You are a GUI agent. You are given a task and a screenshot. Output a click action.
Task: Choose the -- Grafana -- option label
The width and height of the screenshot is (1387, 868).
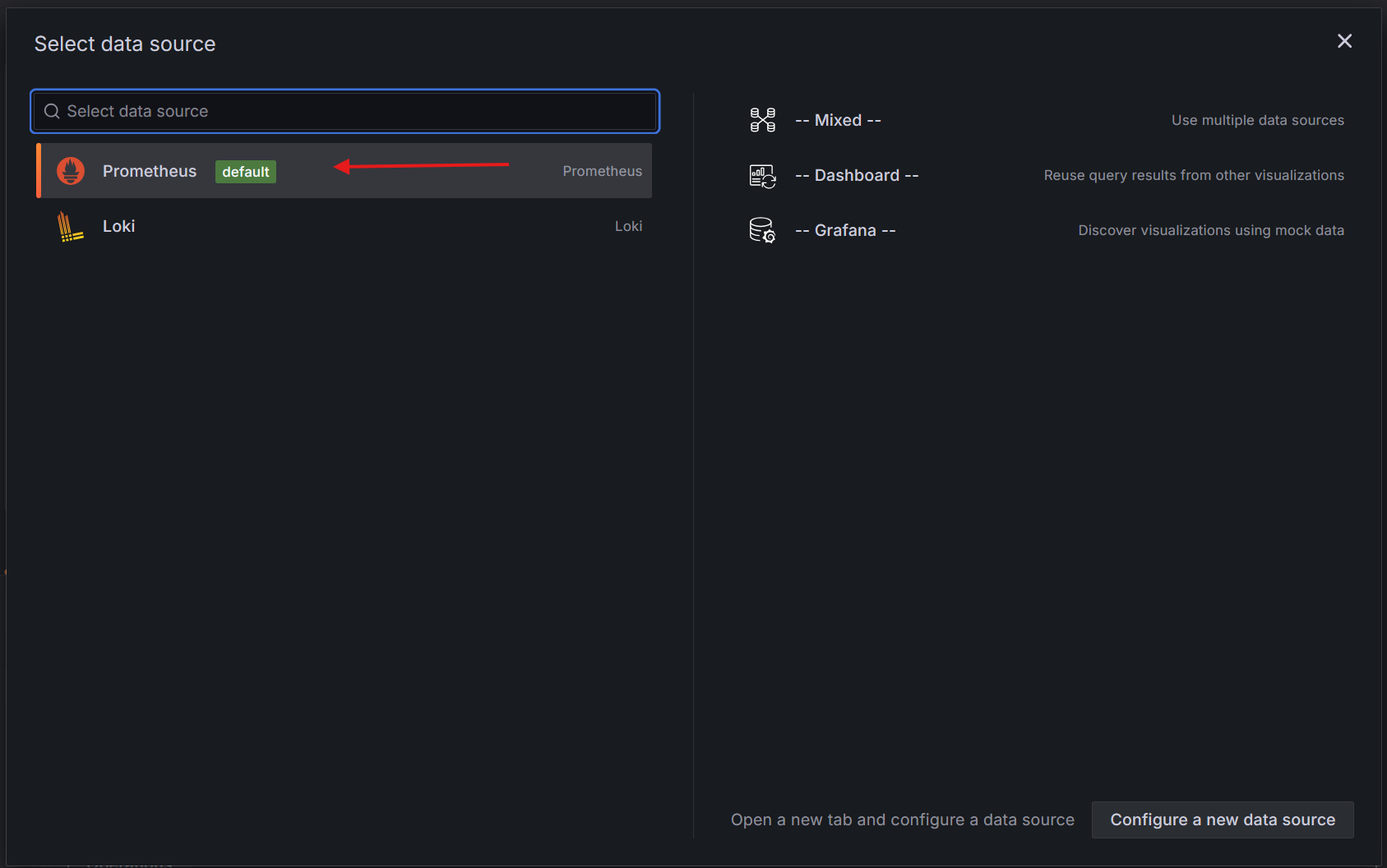tap(845, 230)
